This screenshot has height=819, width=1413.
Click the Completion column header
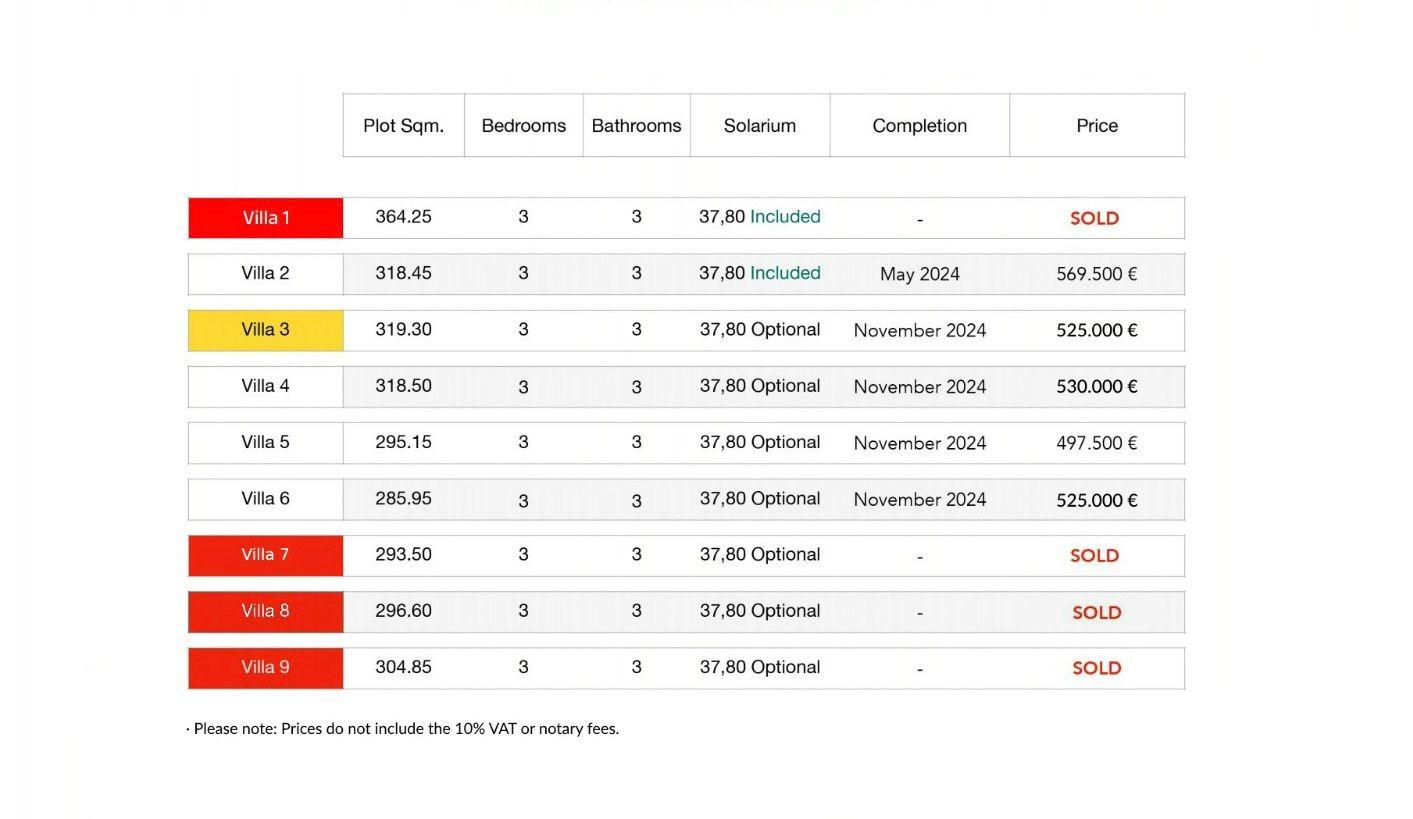[x=920, y=126]
